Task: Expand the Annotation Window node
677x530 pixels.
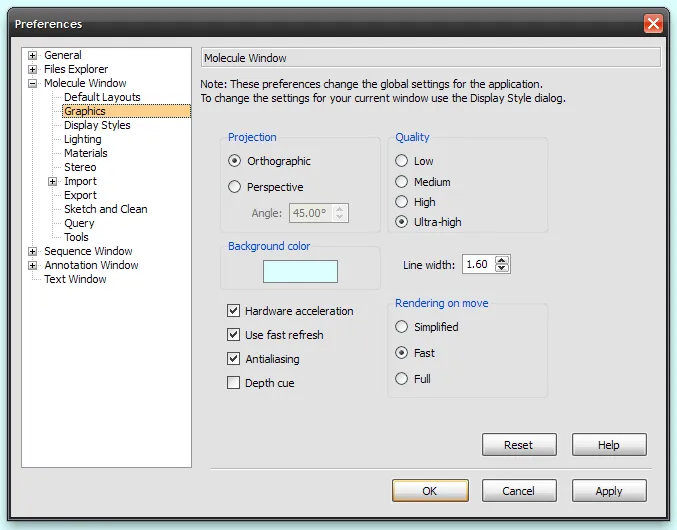Action: click(x=33, y=266)
